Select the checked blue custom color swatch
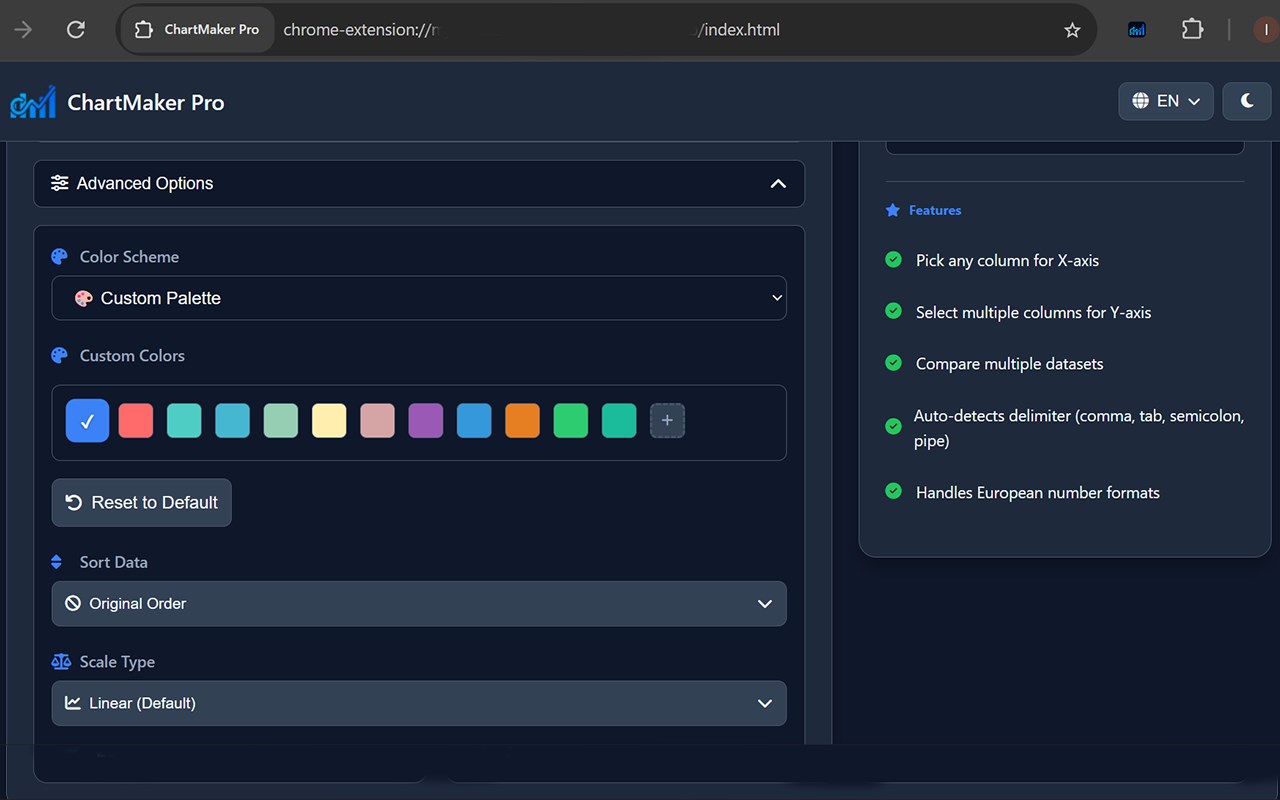Viewport: 1280px width, 800px height. click(88, 421)
